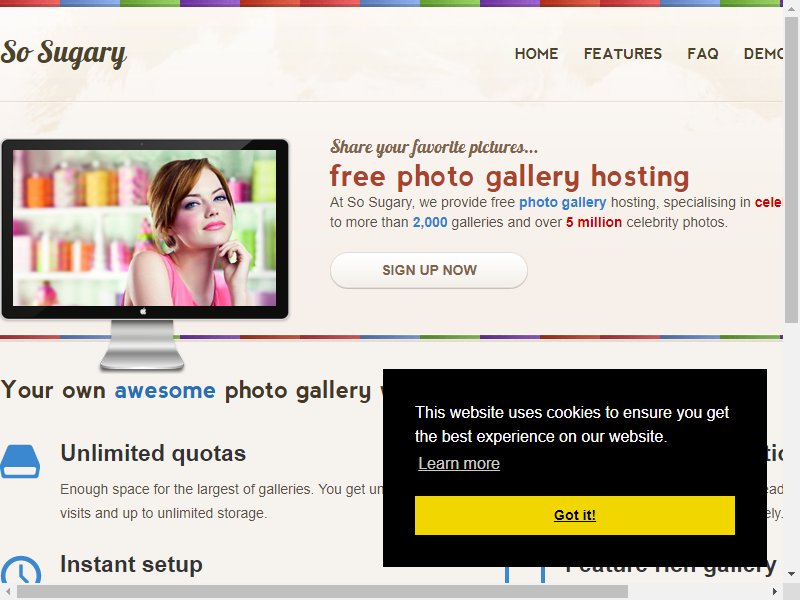
Task: Click the scroll right arrow
Action: coord(775,592)
